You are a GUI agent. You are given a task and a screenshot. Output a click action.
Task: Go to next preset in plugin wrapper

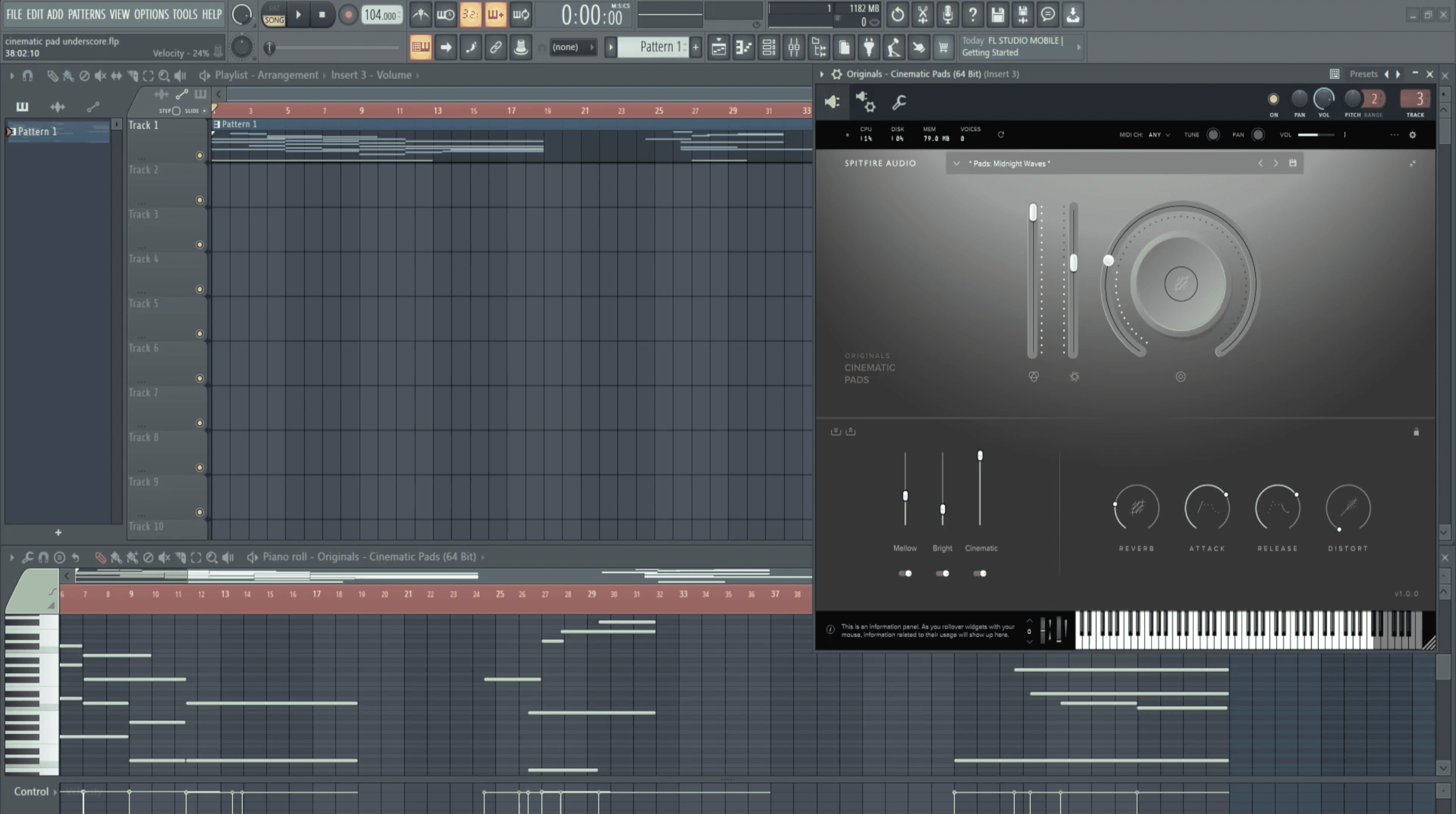click(x=1398, y=74)
